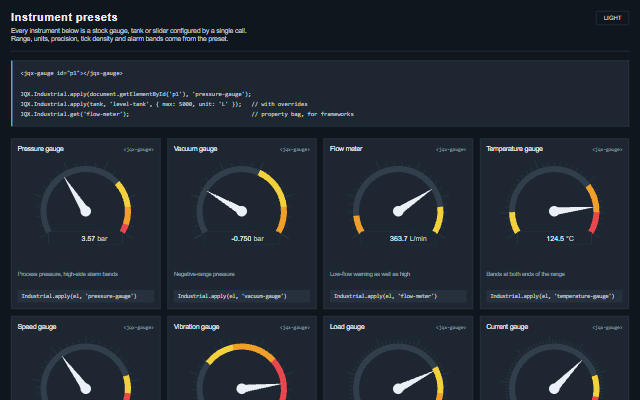This screenshot has height=400, width=640.
Task: Click the Speed gauge card title
Action: [37, 327]
